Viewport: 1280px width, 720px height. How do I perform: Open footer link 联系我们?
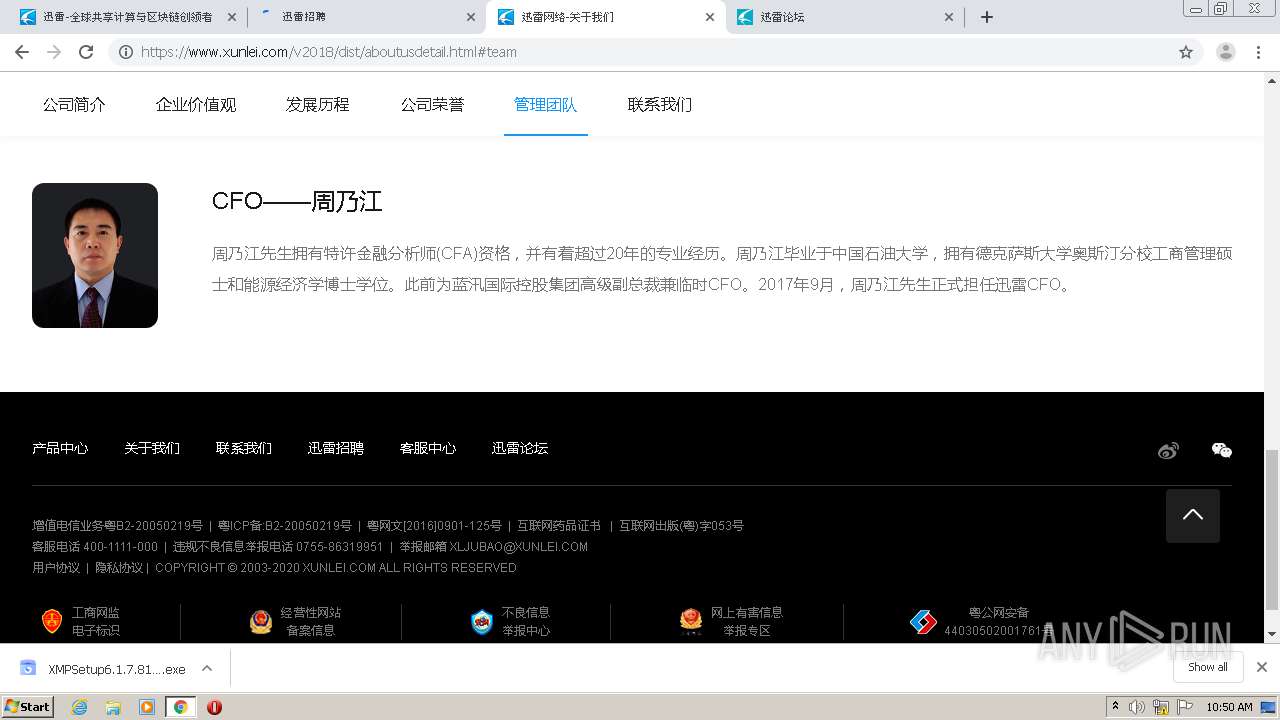(244, 448)
